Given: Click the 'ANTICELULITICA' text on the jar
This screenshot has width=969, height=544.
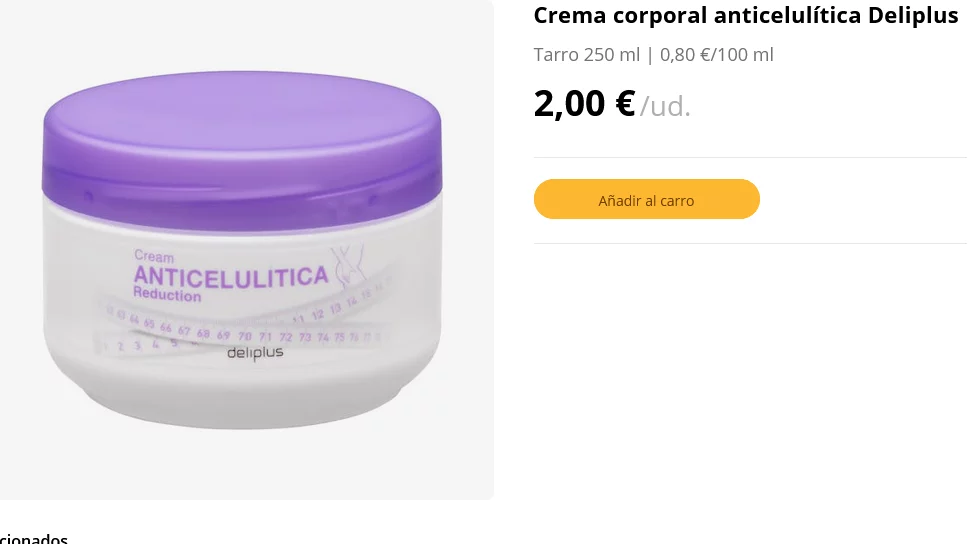Looking at the screenshot, I should [x=231, y=276].
